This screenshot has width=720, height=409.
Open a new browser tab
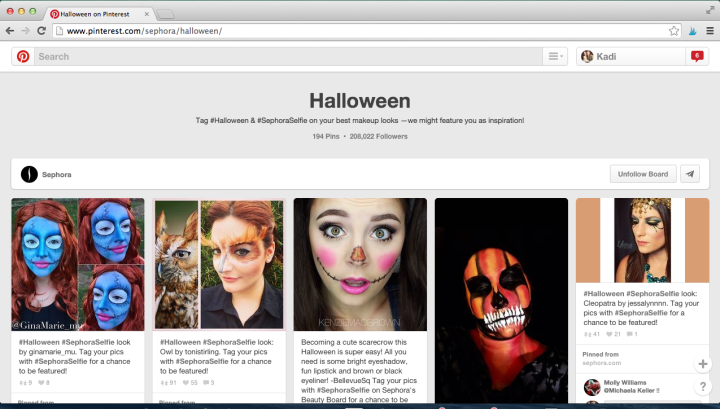[166, 13]
